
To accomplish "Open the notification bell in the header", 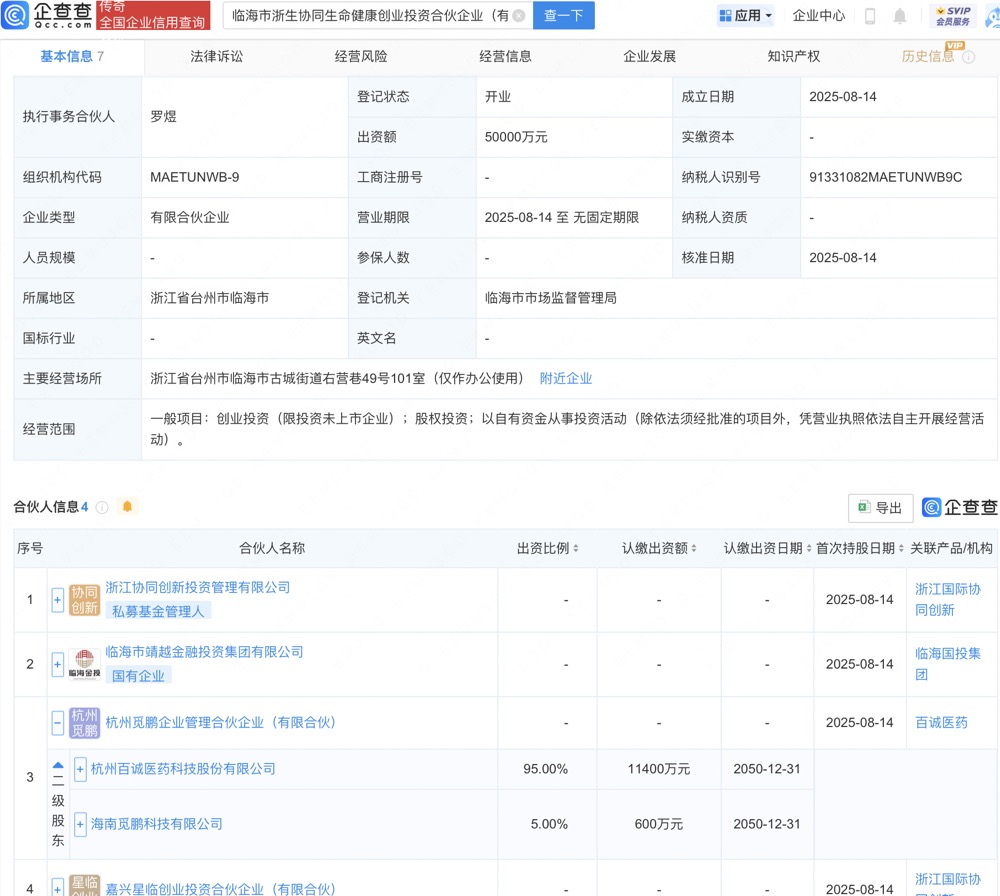I will point(900,16).
